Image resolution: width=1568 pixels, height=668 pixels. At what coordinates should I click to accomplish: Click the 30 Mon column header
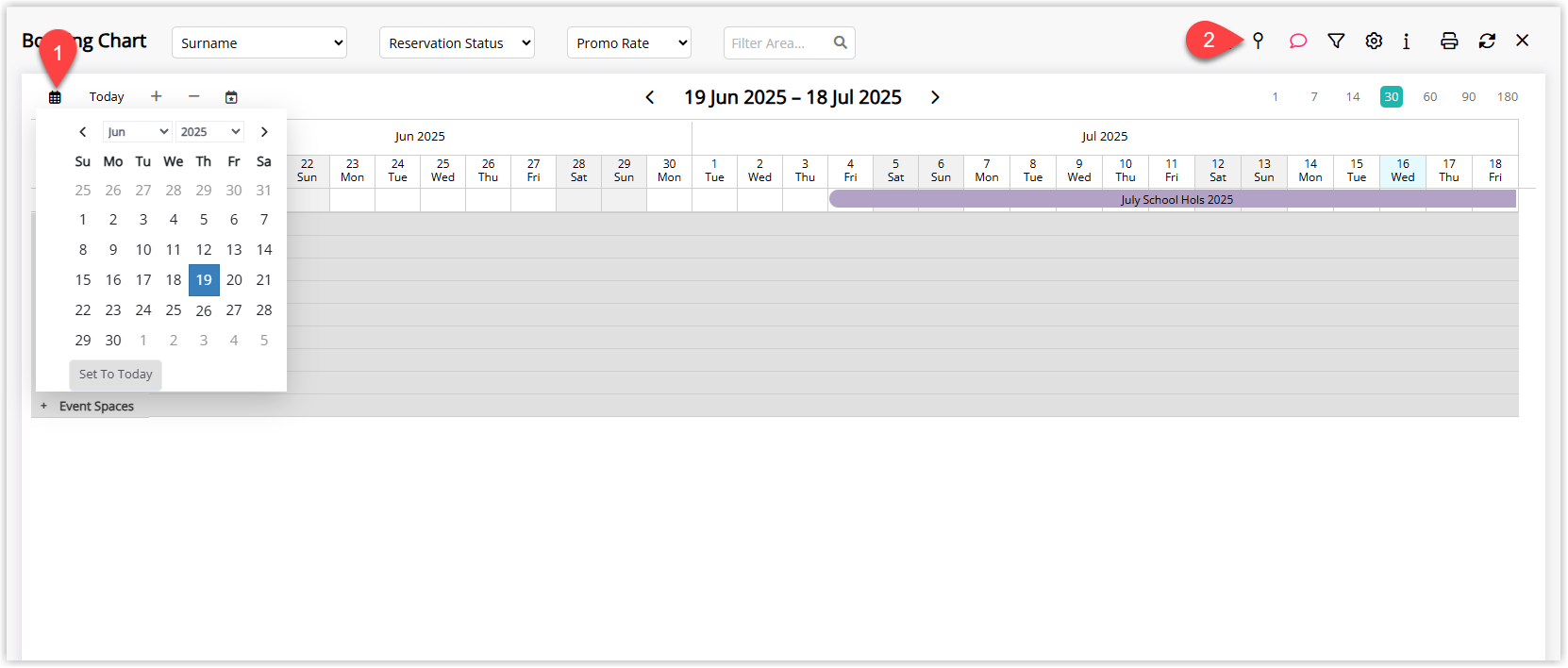(669, 171)
